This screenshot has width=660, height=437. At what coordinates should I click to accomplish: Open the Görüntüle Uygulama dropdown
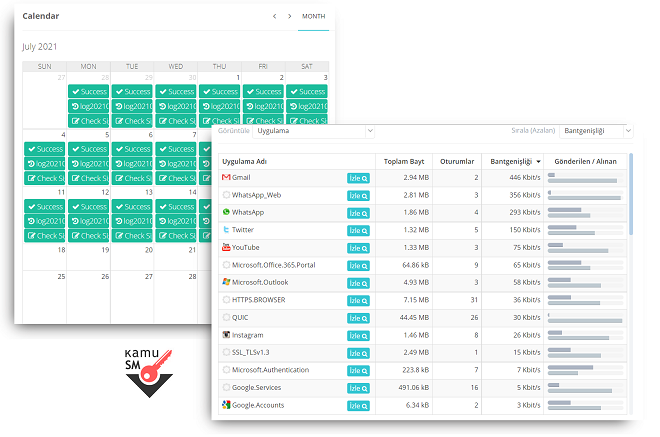(313, 130)
